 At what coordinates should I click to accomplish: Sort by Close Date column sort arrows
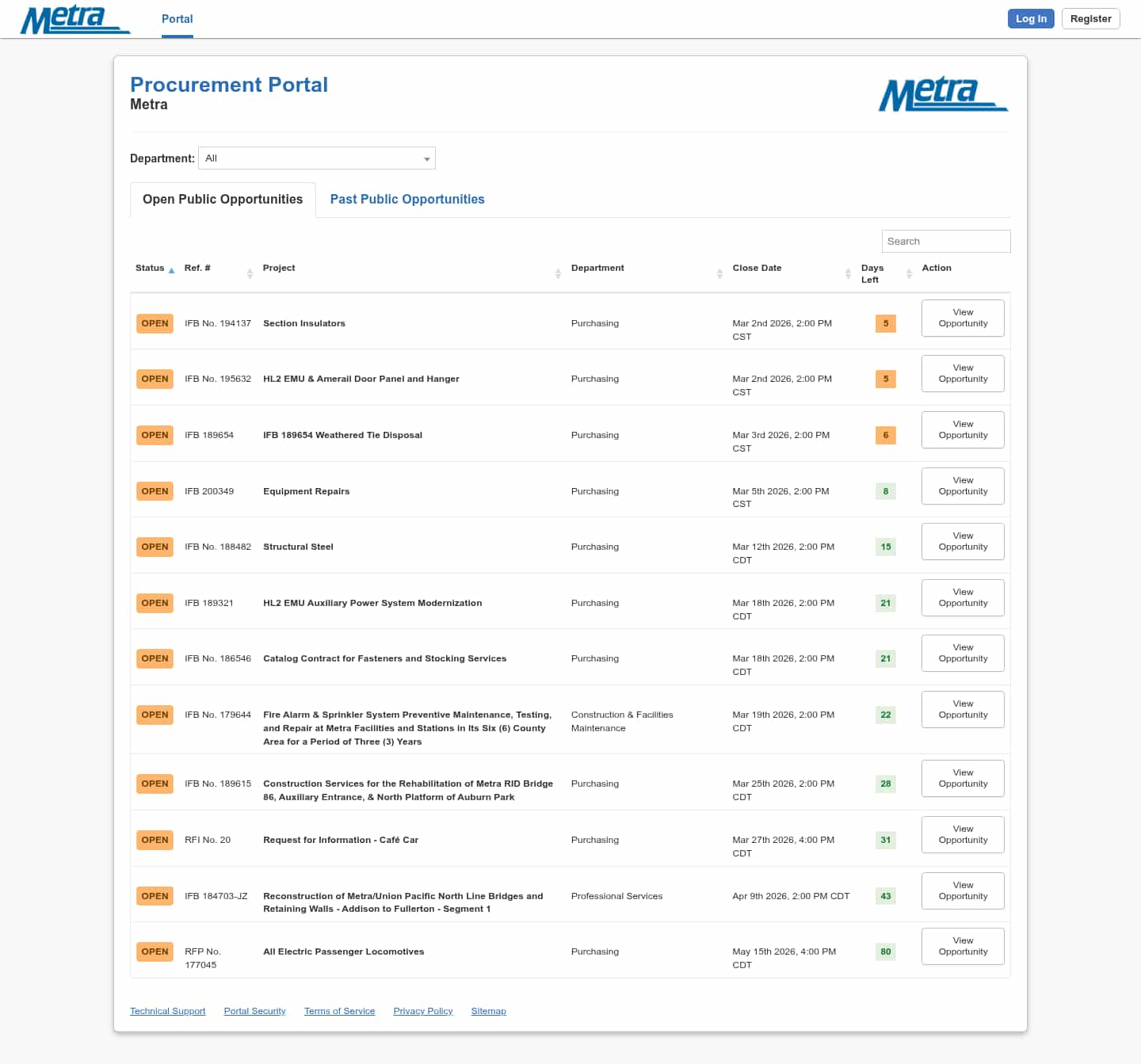(848, 273)
